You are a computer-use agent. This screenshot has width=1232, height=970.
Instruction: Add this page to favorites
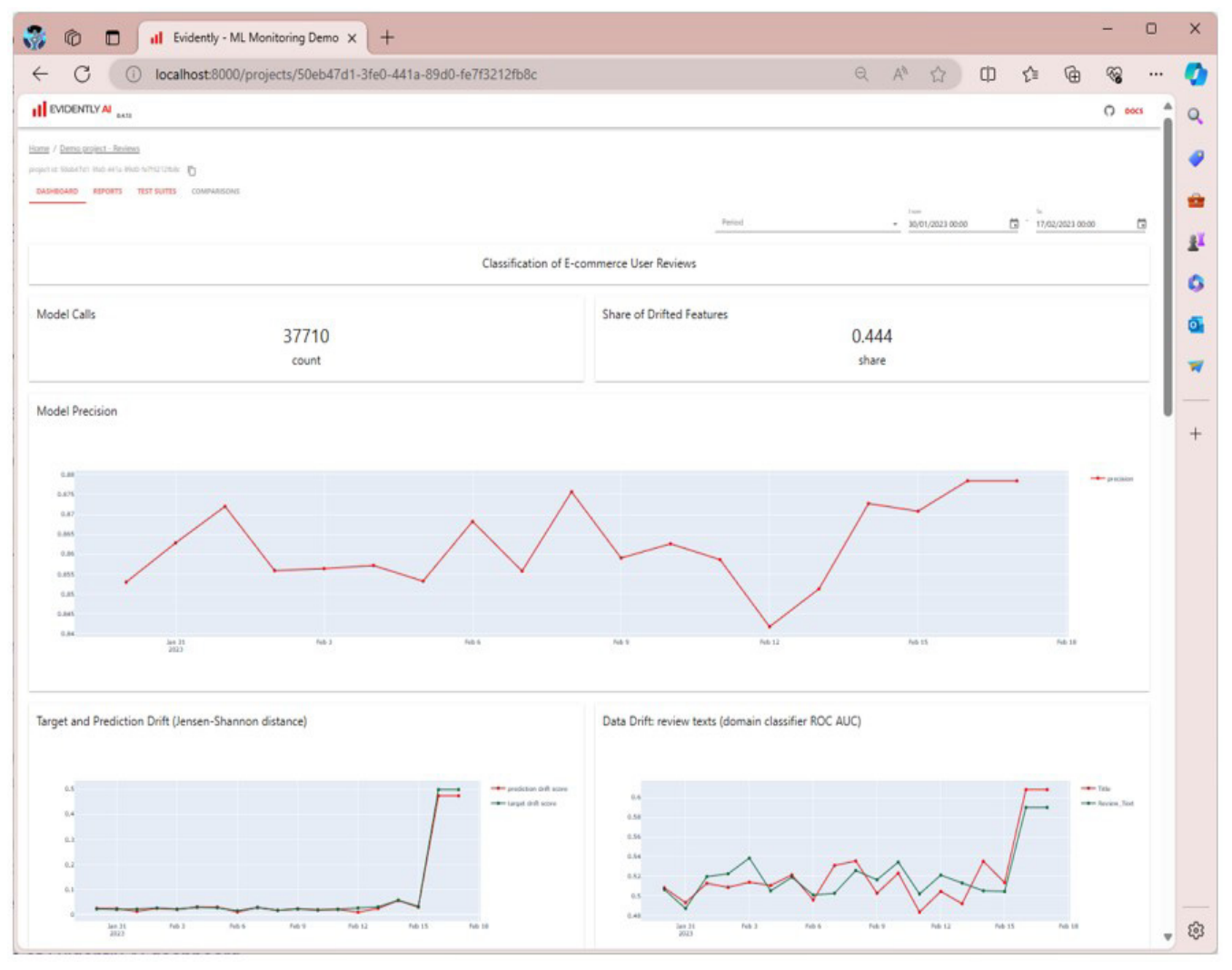coord(939,74)
